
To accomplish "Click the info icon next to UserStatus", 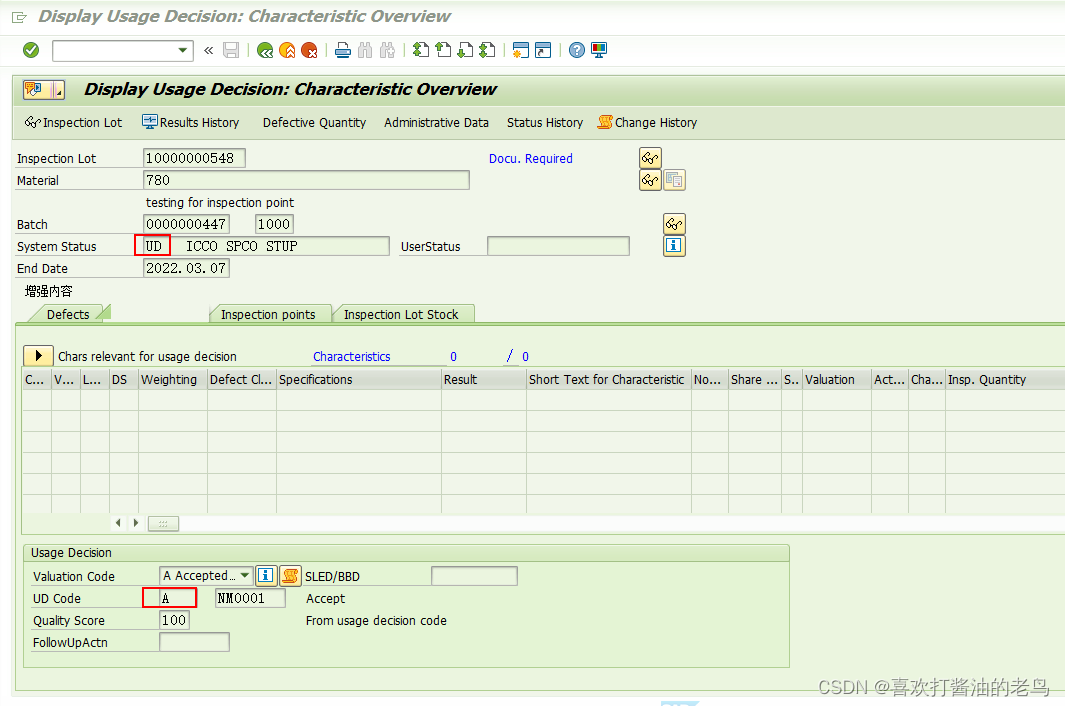I will (674, 245).
